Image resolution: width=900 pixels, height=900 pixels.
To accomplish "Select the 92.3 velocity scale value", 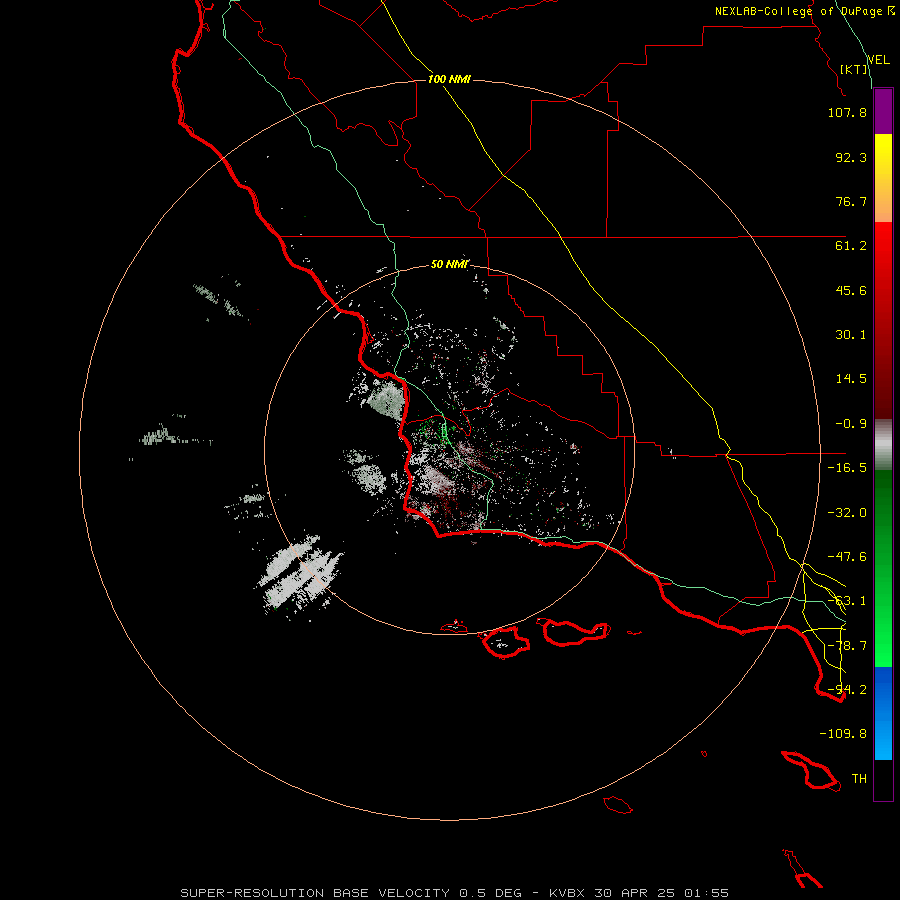I will coord(851,157).
